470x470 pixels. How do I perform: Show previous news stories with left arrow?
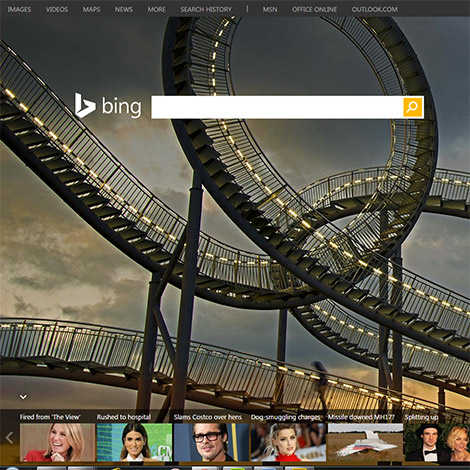pos(9,438)
